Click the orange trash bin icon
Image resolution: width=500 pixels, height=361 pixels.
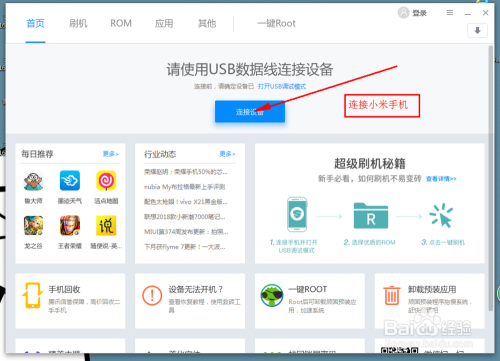(392, 295)
